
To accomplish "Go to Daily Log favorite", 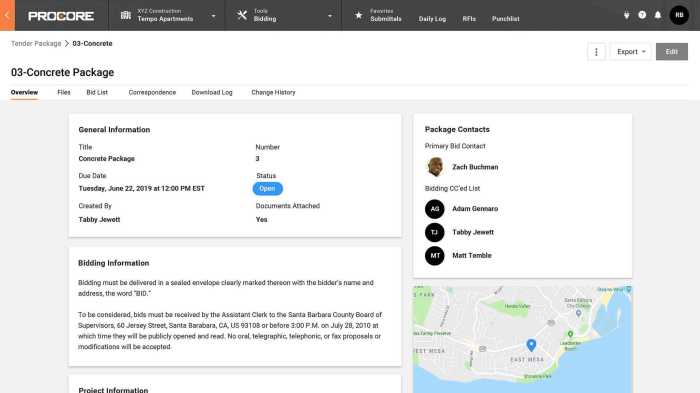I will pos(432,19).
